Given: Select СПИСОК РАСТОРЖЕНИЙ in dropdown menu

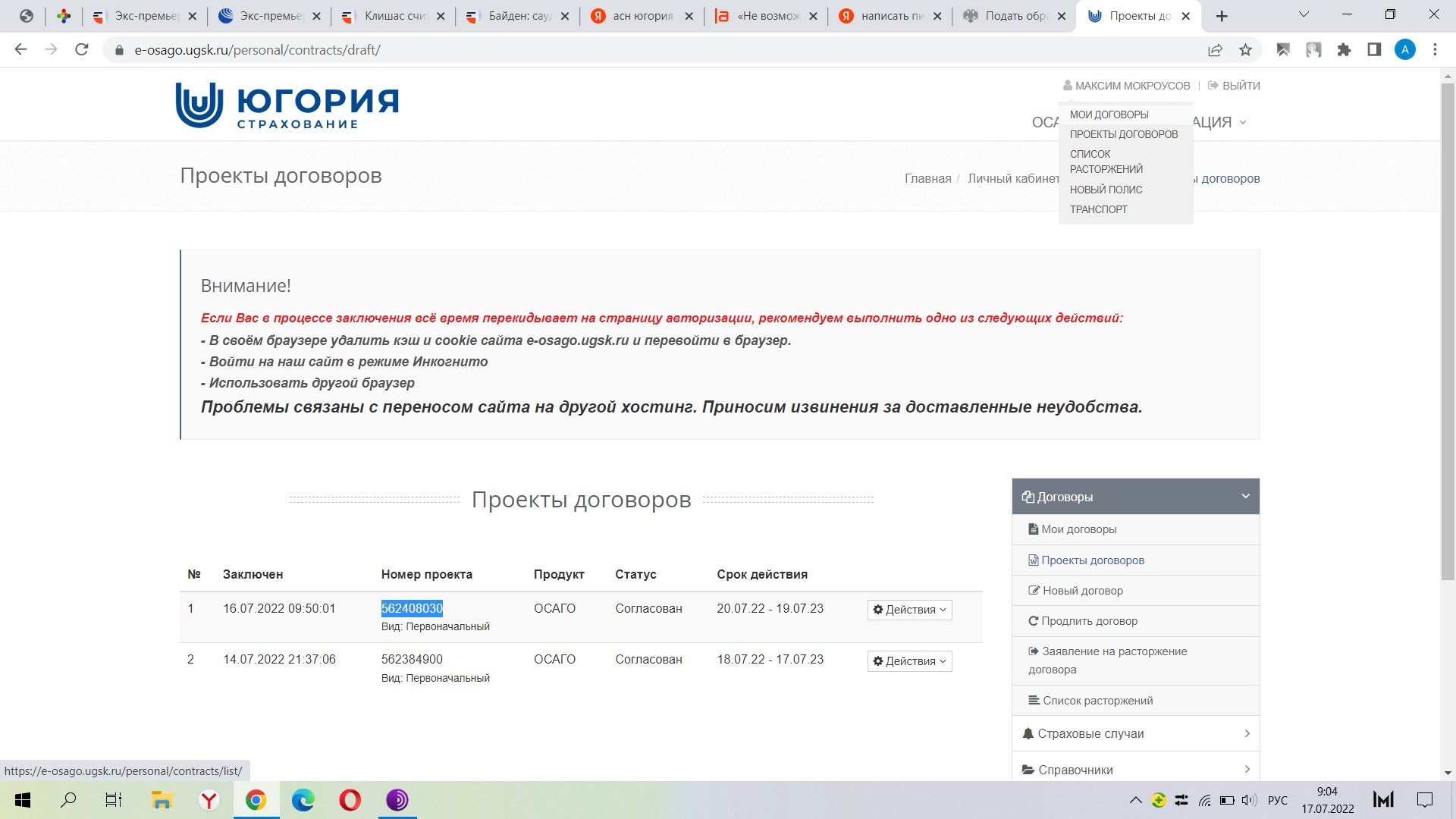Looking at the screenshot, I should pyautogui.click(x=1106, y=162).
